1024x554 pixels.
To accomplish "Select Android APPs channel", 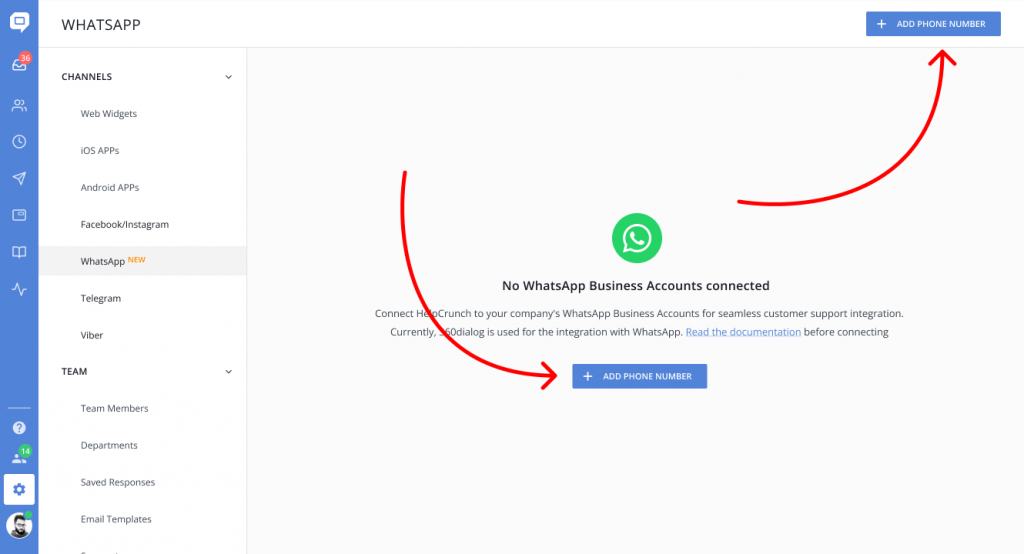I will 110,187.
